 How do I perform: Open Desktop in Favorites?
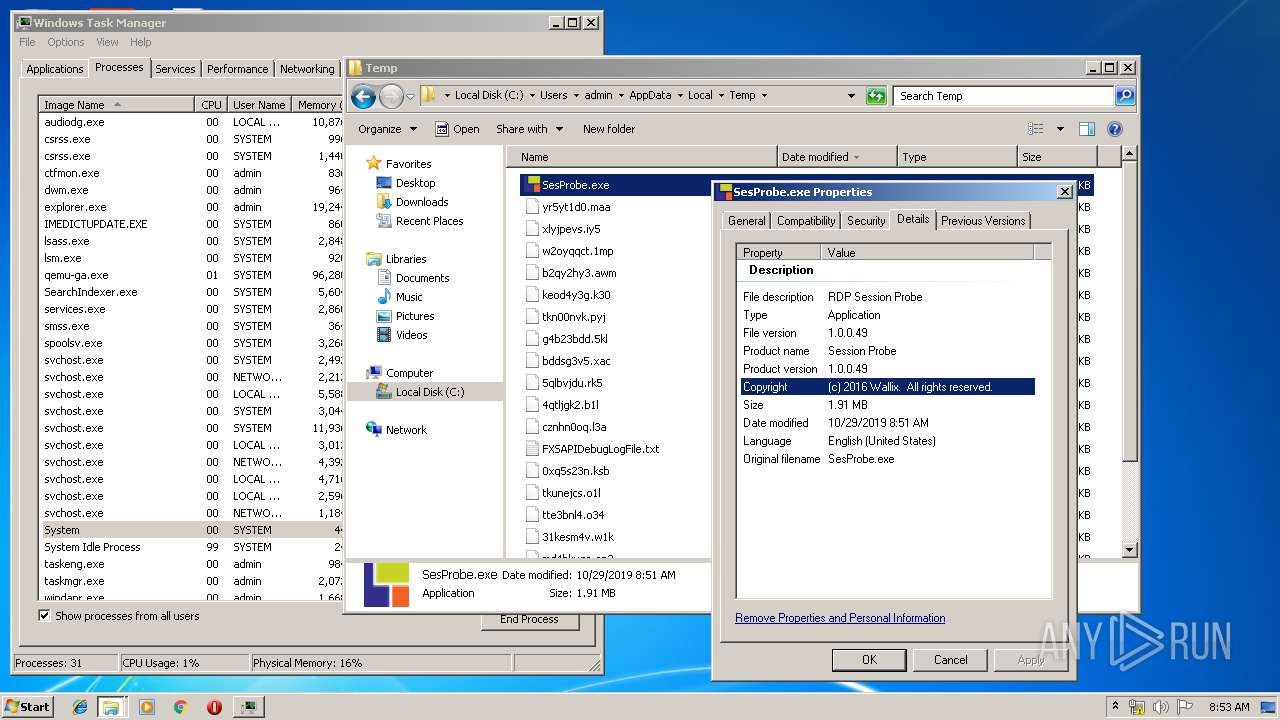pos(415,183)
